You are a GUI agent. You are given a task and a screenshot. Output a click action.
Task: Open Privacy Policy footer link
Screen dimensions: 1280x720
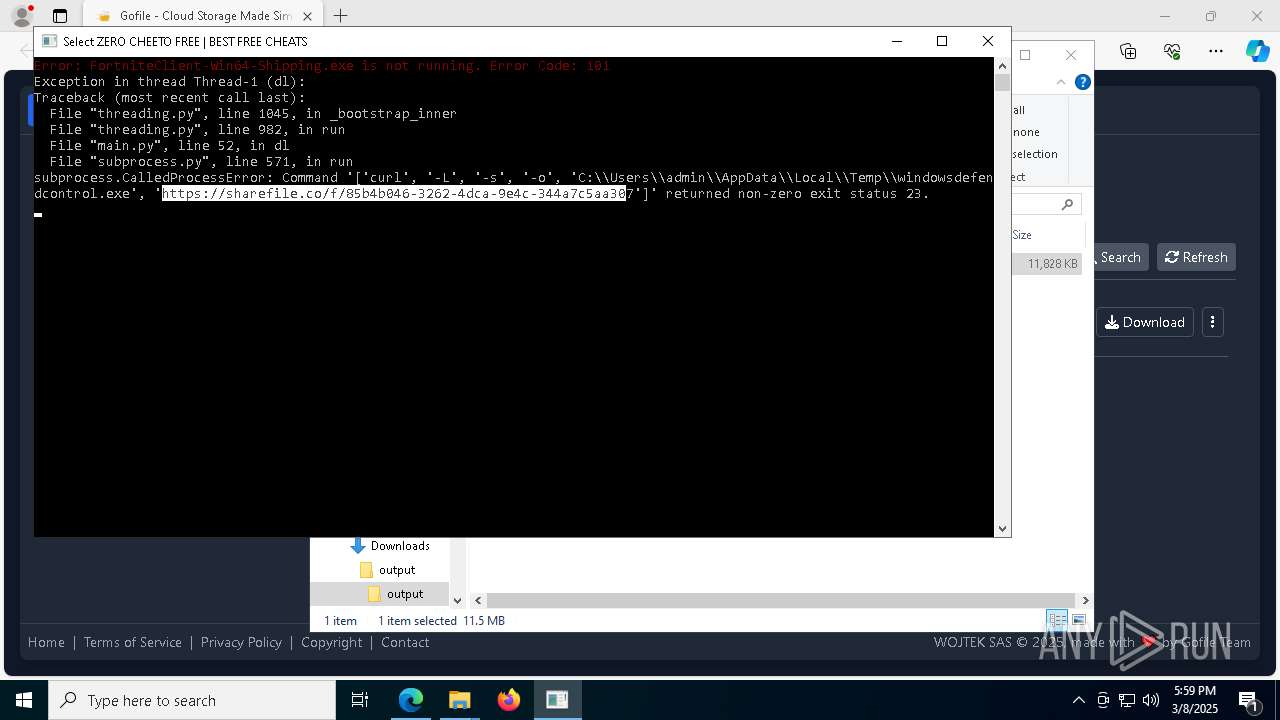tap(241, 642)
